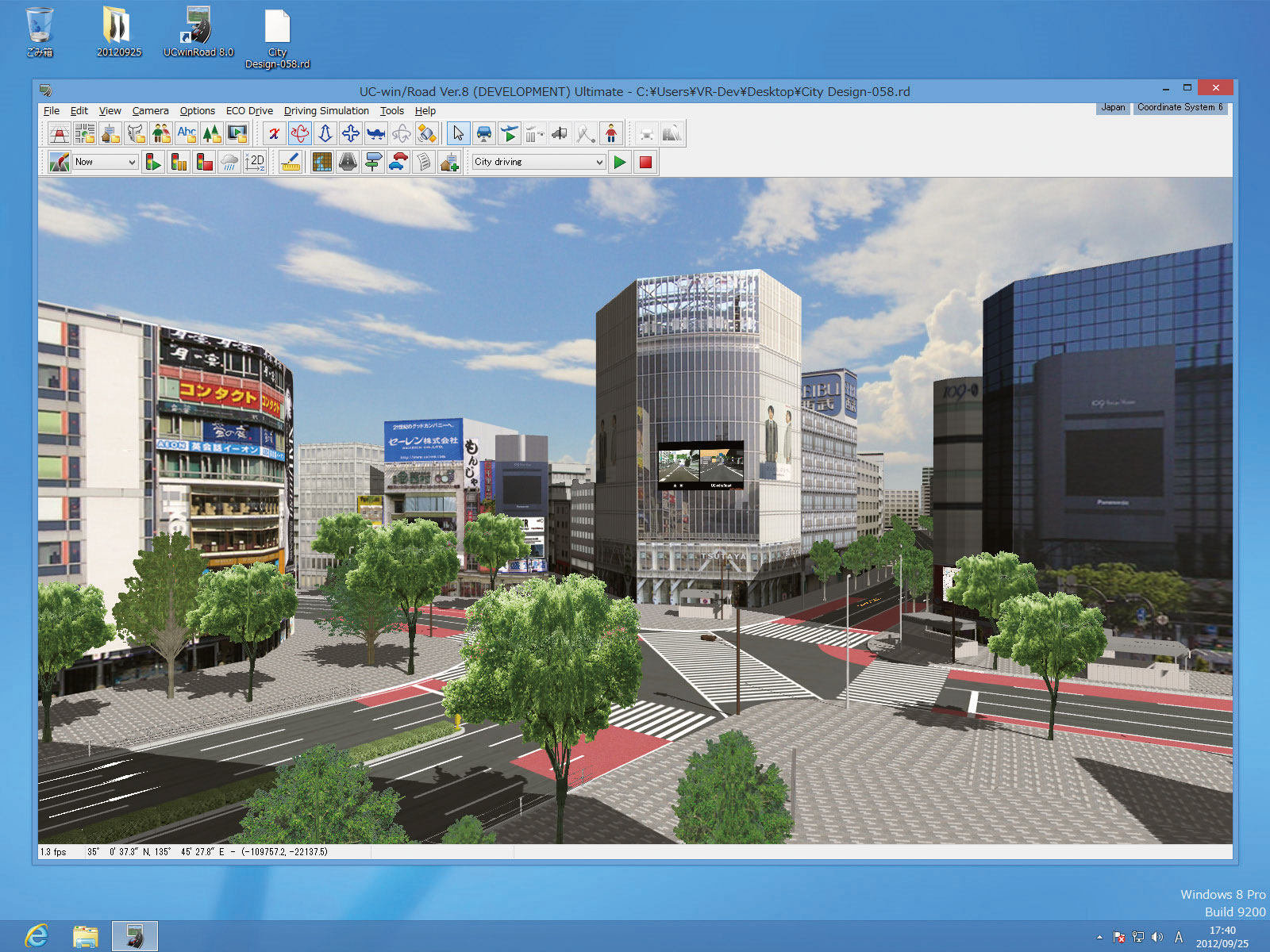The height and width of the screenshot is (952, 1270).
Task: Open the City driving scenario dropdown
Action: point(539,162)
